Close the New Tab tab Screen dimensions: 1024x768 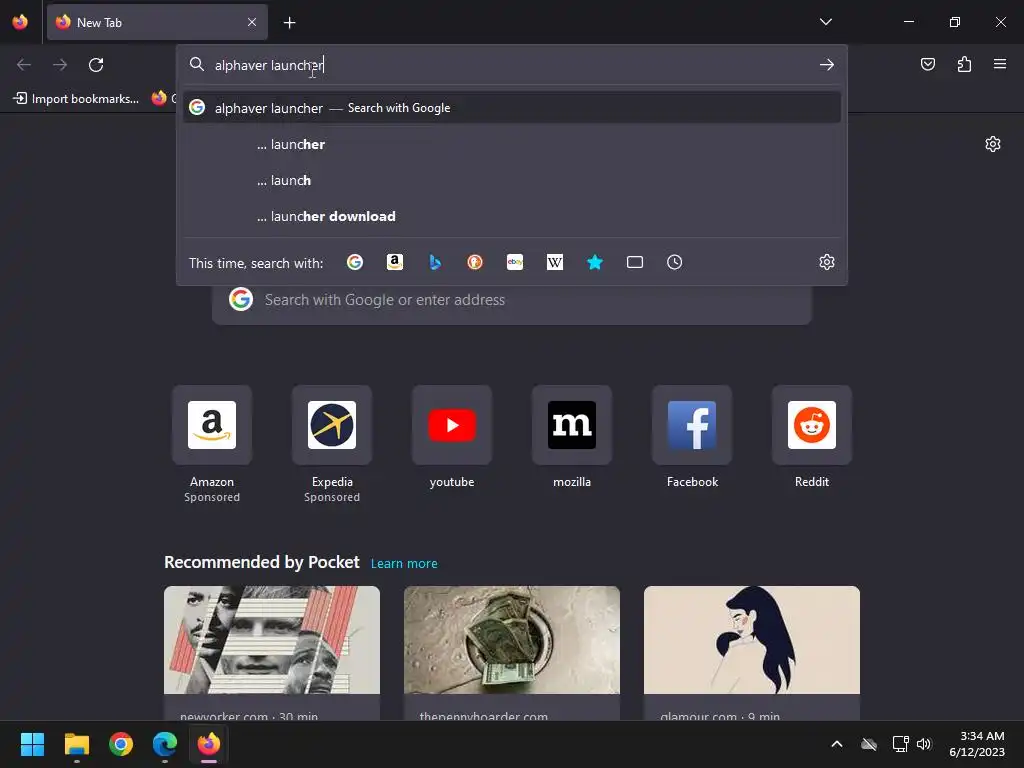click(x=251, y=22)
